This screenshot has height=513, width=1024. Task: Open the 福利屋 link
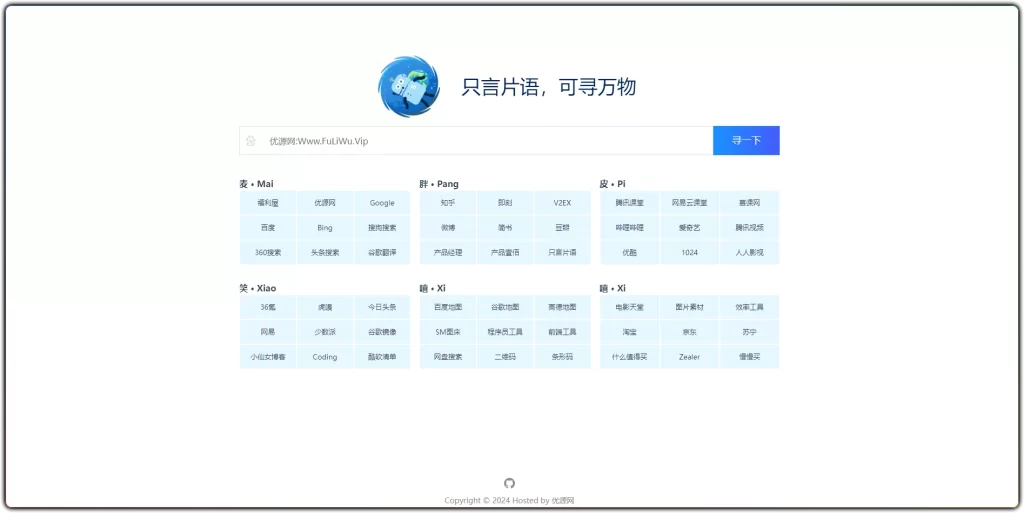coord(268,203)
